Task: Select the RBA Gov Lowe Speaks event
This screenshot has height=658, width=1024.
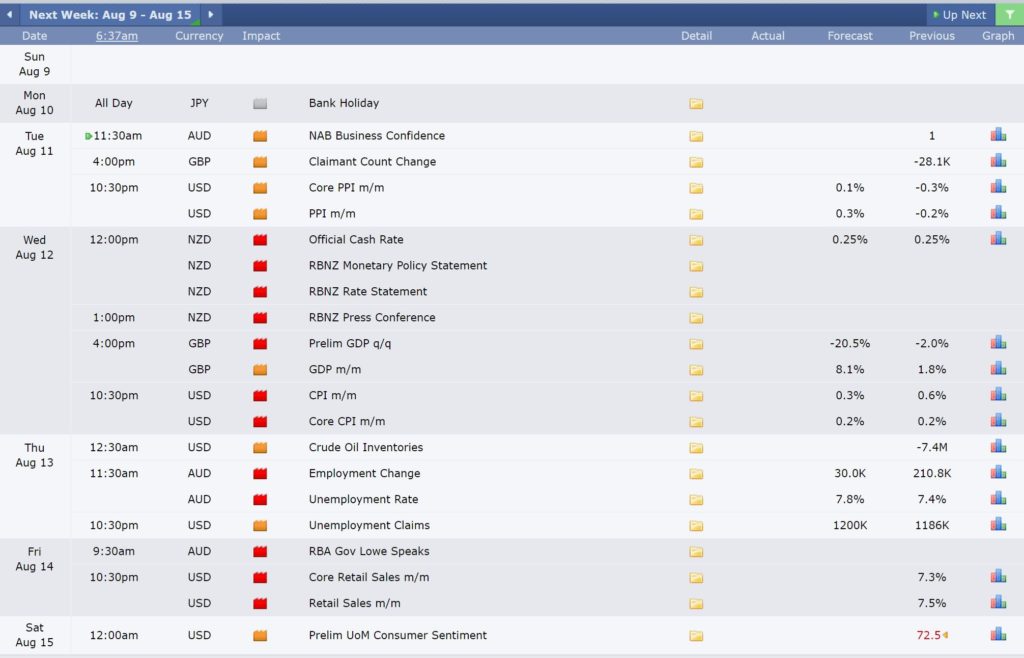Action: pos(369,551)
